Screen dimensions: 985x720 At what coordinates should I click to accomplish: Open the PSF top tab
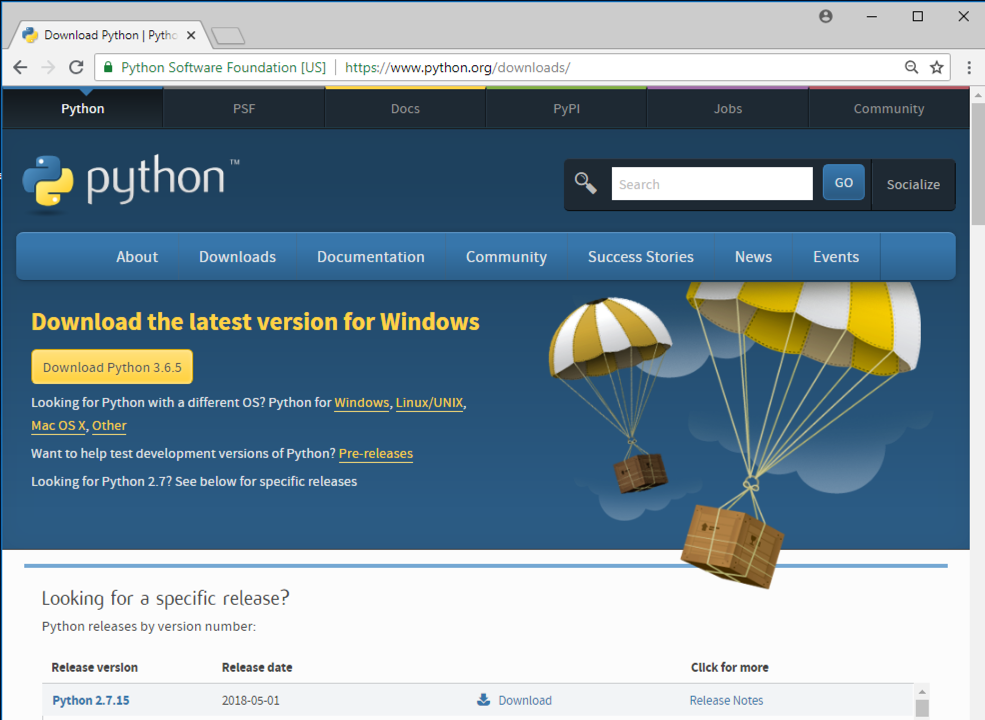tap(244, 109)
